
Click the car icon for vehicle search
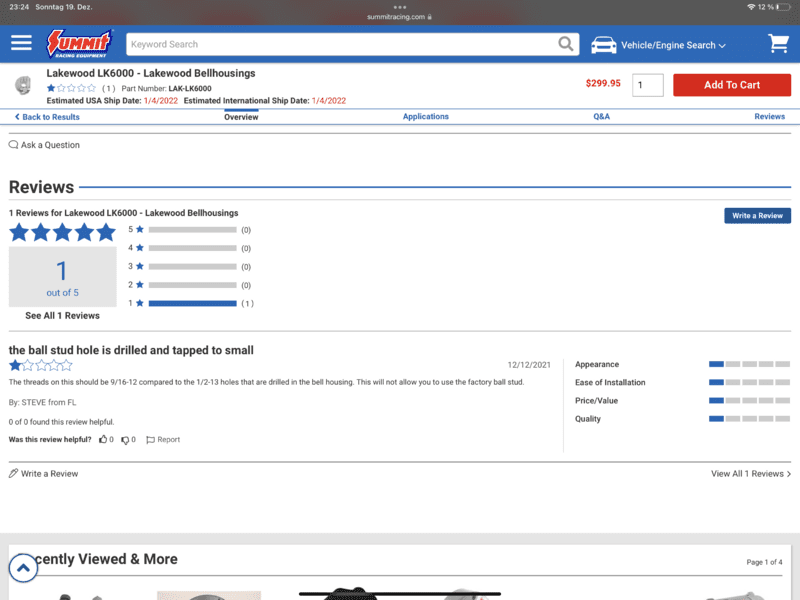click(x=604, y=45)
